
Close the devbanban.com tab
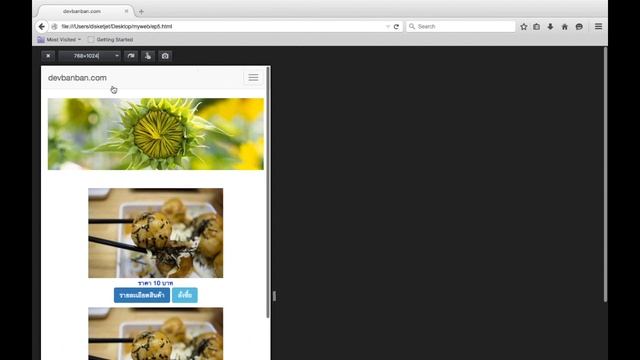click(127, 11)
